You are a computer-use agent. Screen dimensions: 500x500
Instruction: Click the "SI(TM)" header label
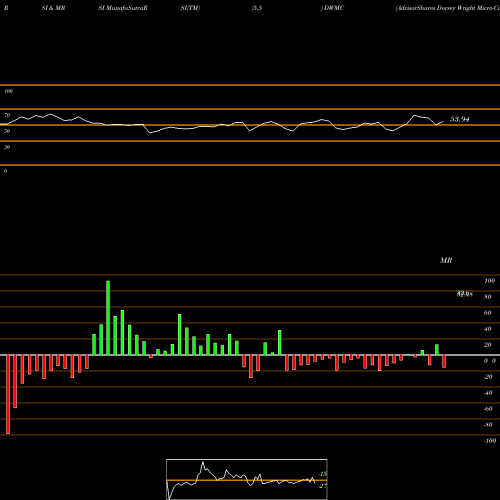tap(190, 8)
